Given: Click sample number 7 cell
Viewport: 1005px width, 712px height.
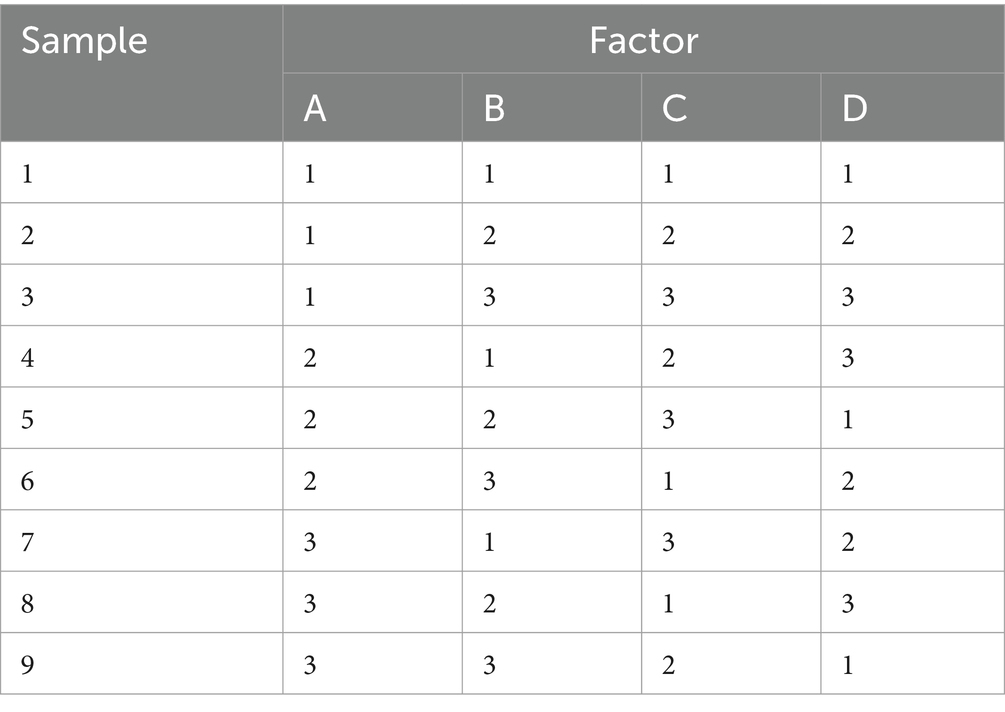Looking at the screenshot, I should (x=141, y=541).
